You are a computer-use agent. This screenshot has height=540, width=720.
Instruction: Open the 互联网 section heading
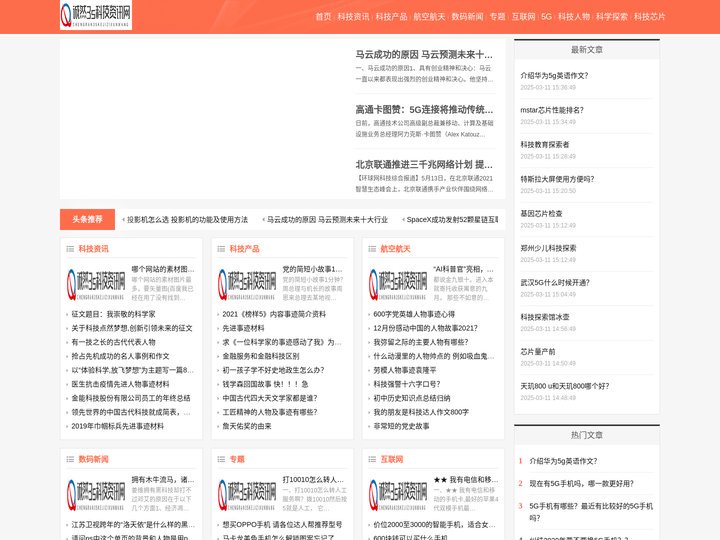coord(392,459)
